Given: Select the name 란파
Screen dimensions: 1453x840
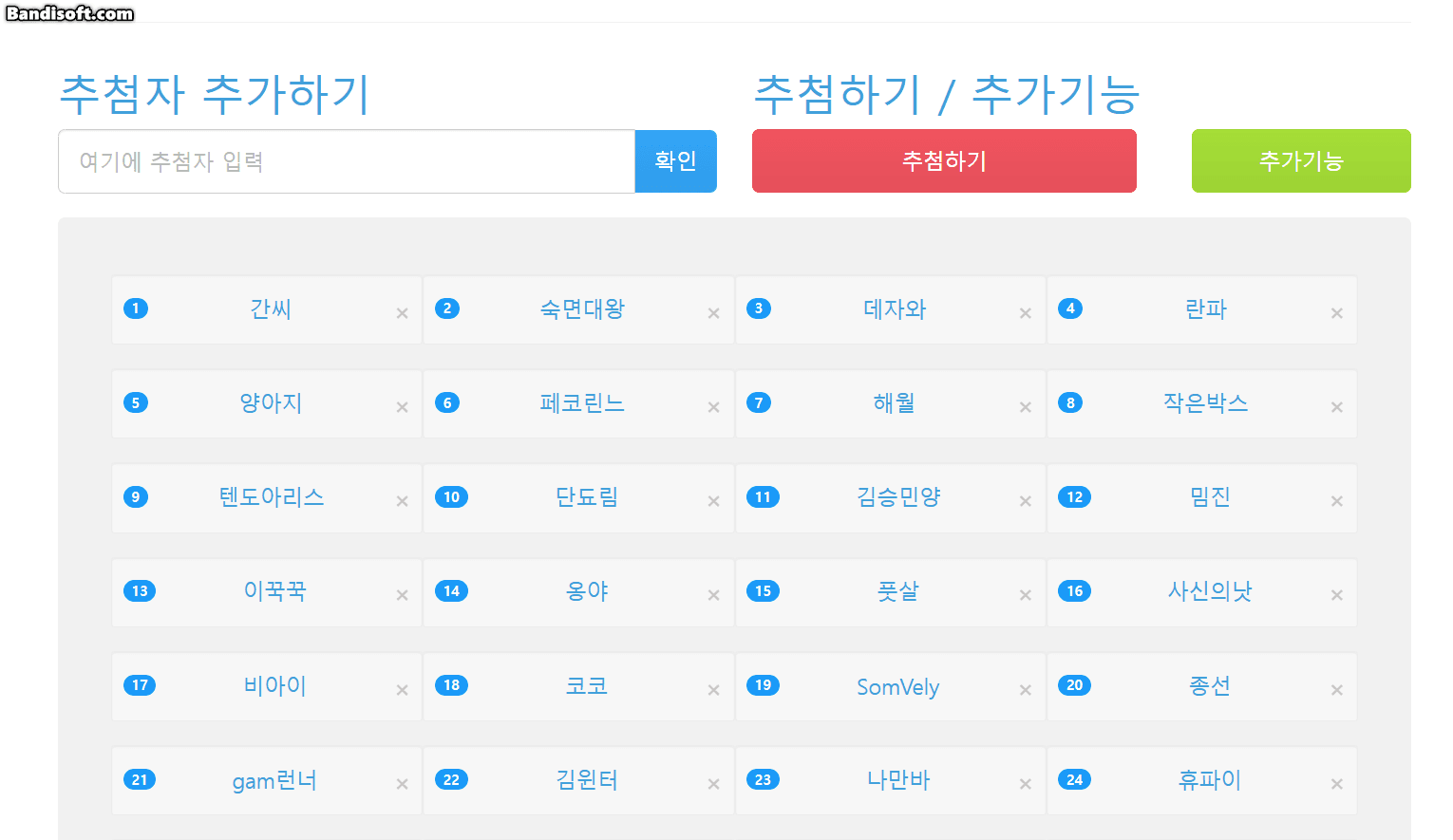Looking at the screenshot, I should click(x=1206, y=308).
